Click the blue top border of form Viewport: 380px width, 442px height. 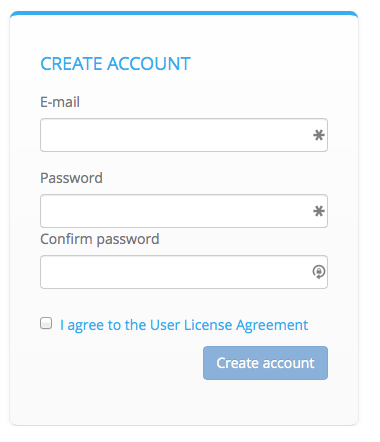[184, 13]
